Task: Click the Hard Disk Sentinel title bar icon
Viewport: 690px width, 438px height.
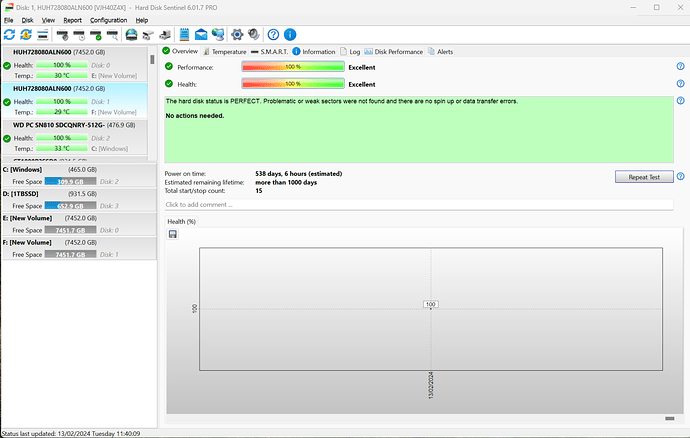Action: click(x=9, y=7)
